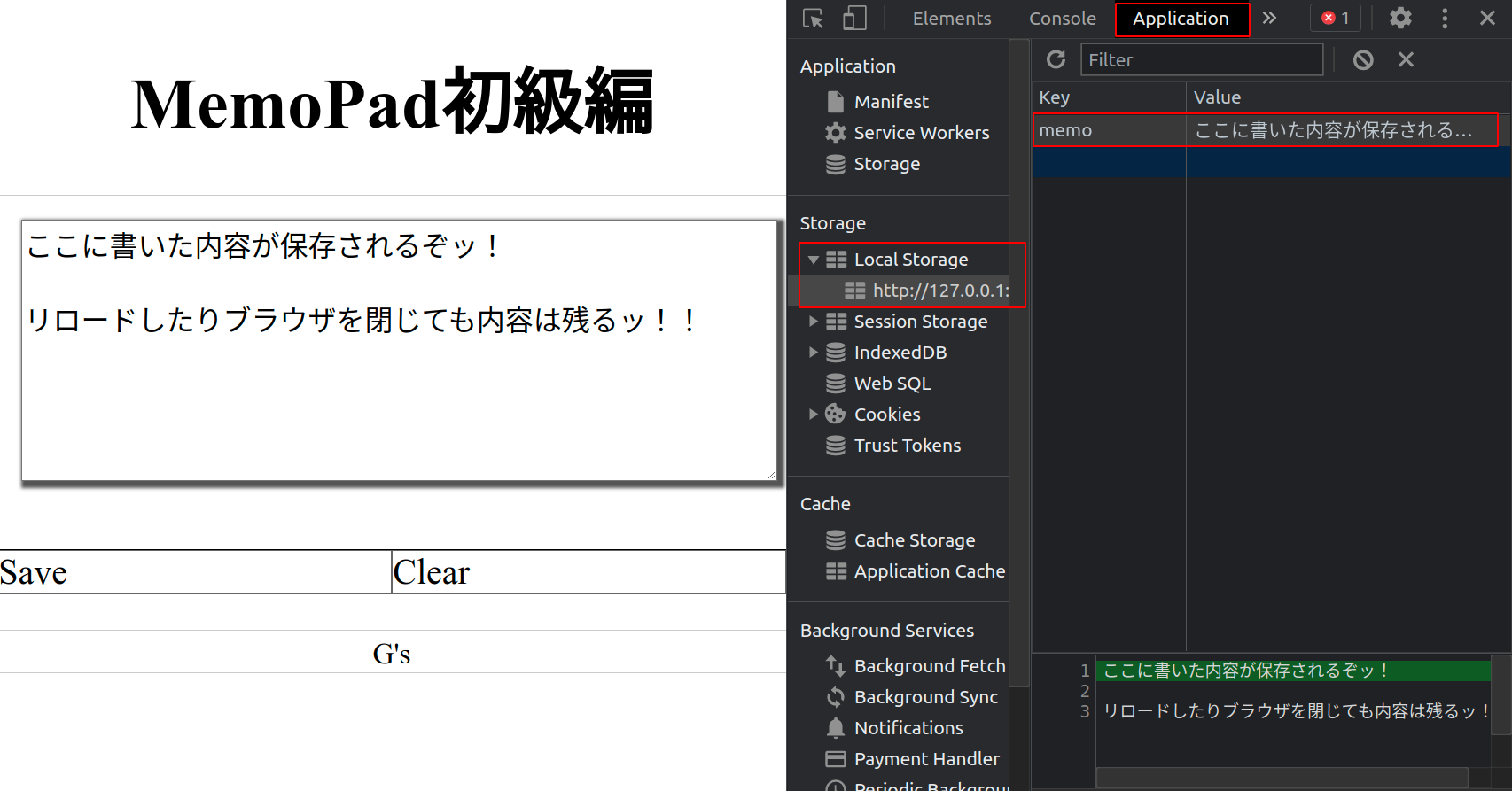Image resolution: width=1512 pixels, height=791 pixels.
Task: Click the sidebar vertical scrollbar
Action: [1019, 363]
